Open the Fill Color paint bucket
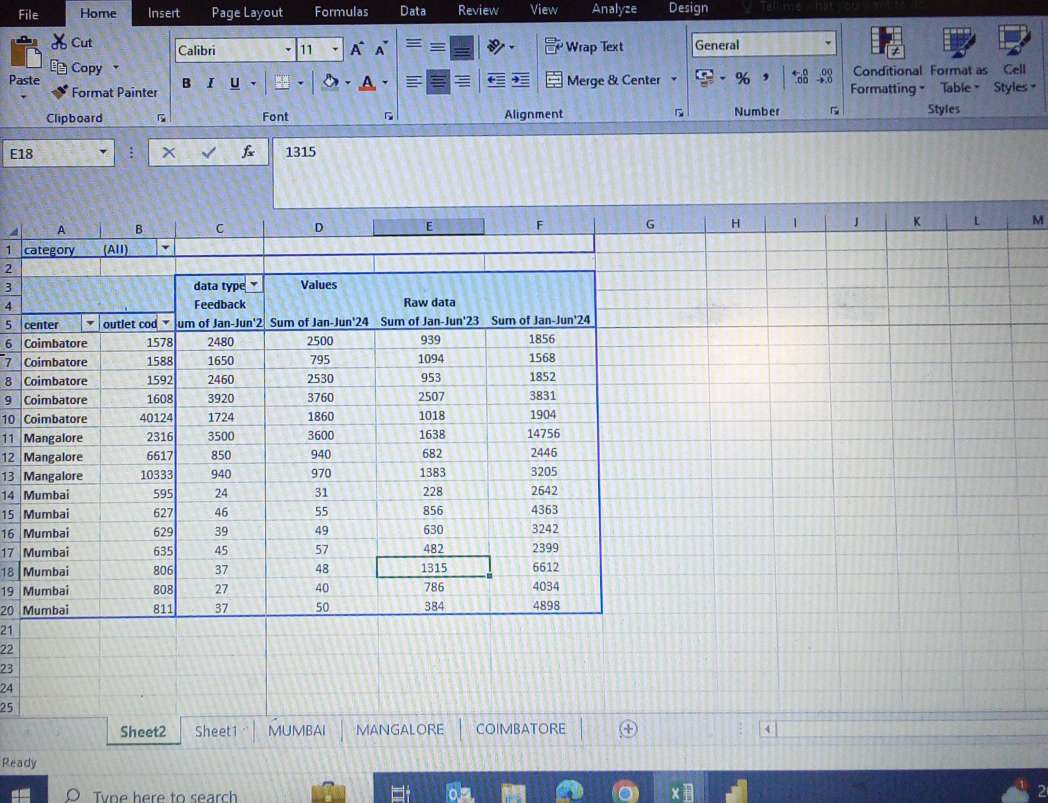 tap(331, 82)
